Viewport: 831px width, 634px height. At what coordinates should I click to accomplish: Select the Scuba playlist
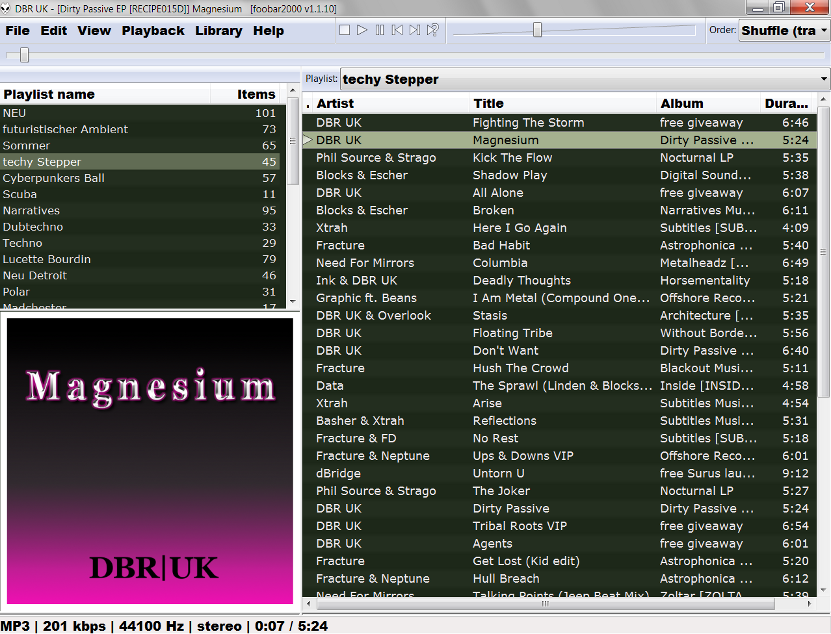pyautogui.click(x=139, y=194)
